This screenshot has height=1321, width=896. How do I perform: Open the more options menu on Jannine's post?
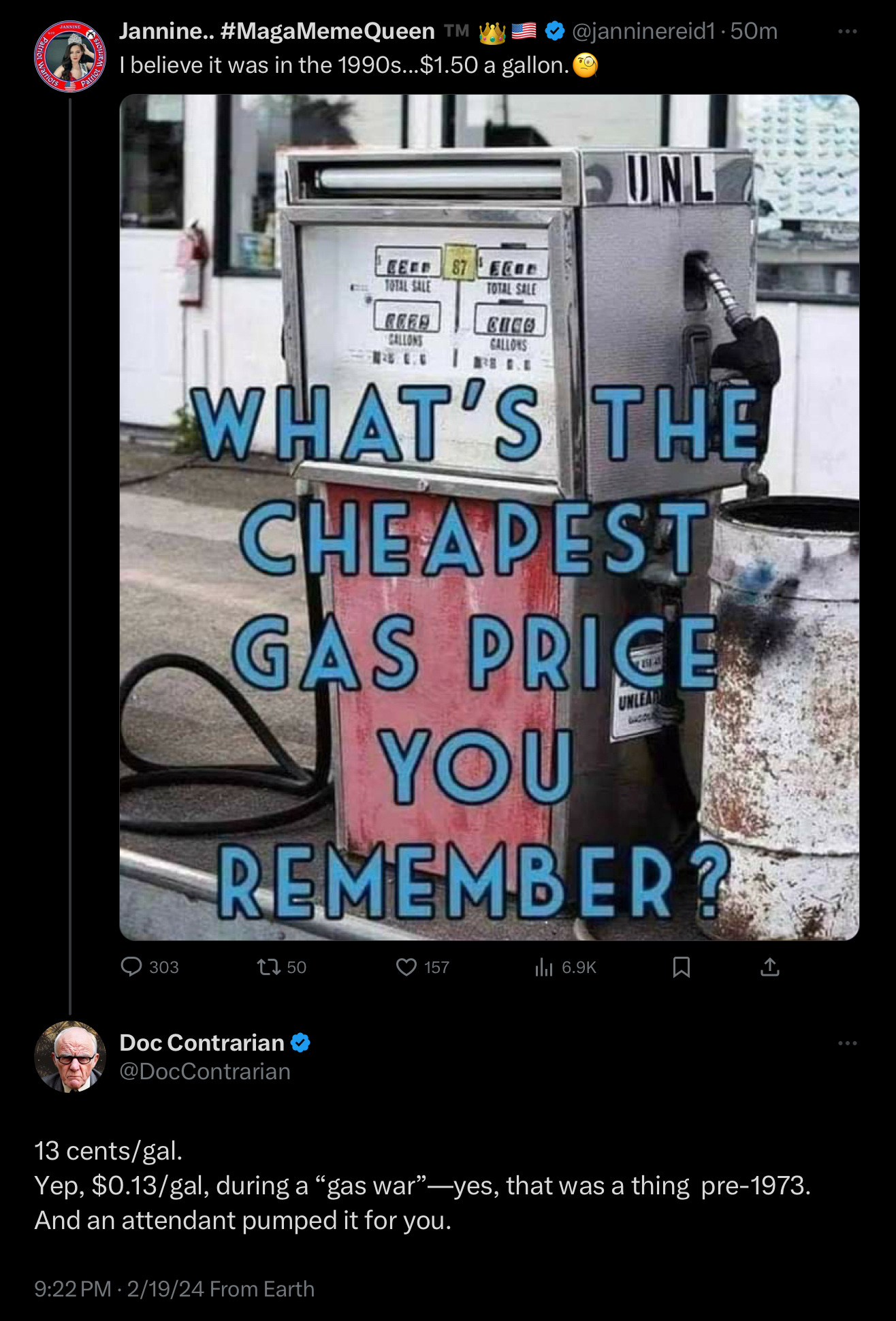coord(848,31)
